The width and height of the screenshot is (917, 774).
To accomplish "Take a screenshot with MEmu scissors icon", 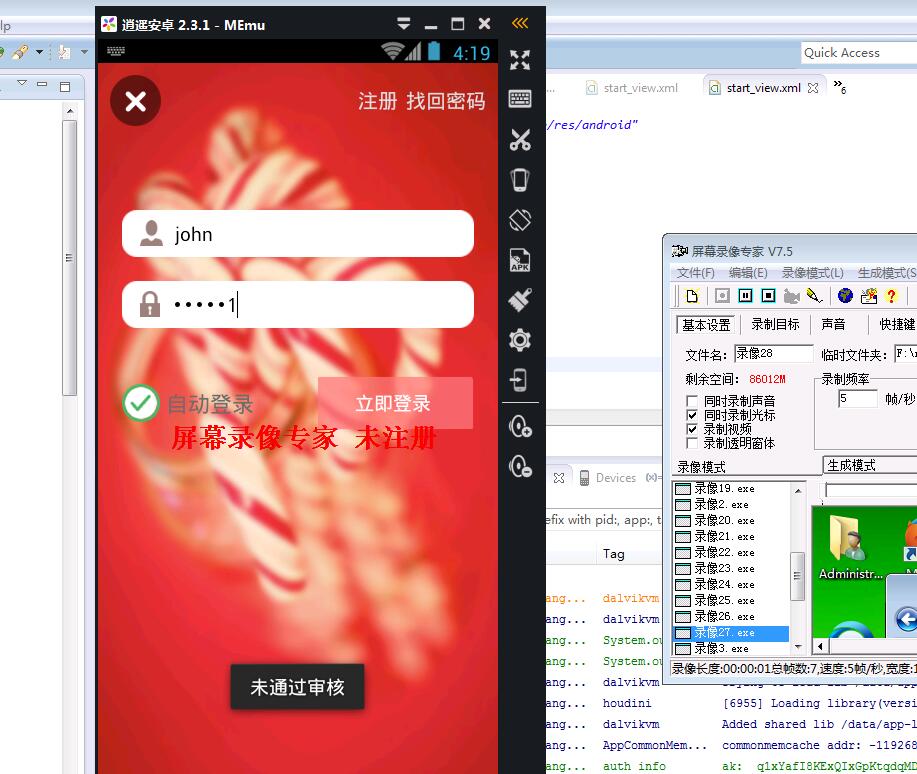I will pyautogui.click(x=520, y=140).
